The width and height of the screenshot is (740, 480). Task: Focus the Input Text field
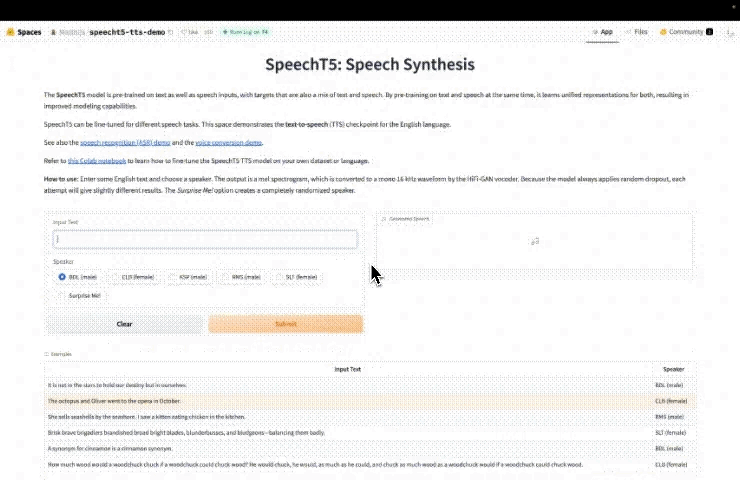(x=205, y=239)
